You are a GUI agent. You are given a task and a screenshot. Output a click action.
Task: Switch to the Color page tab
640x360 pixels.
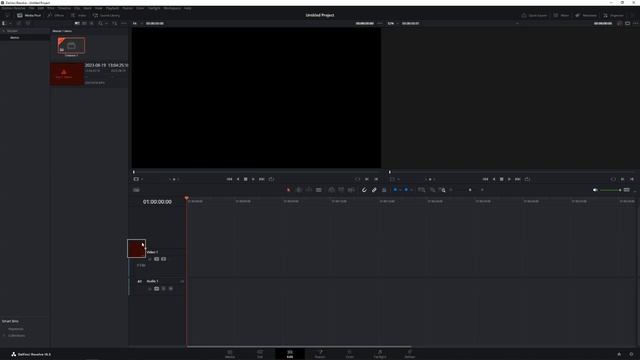(x=350, y=354)
